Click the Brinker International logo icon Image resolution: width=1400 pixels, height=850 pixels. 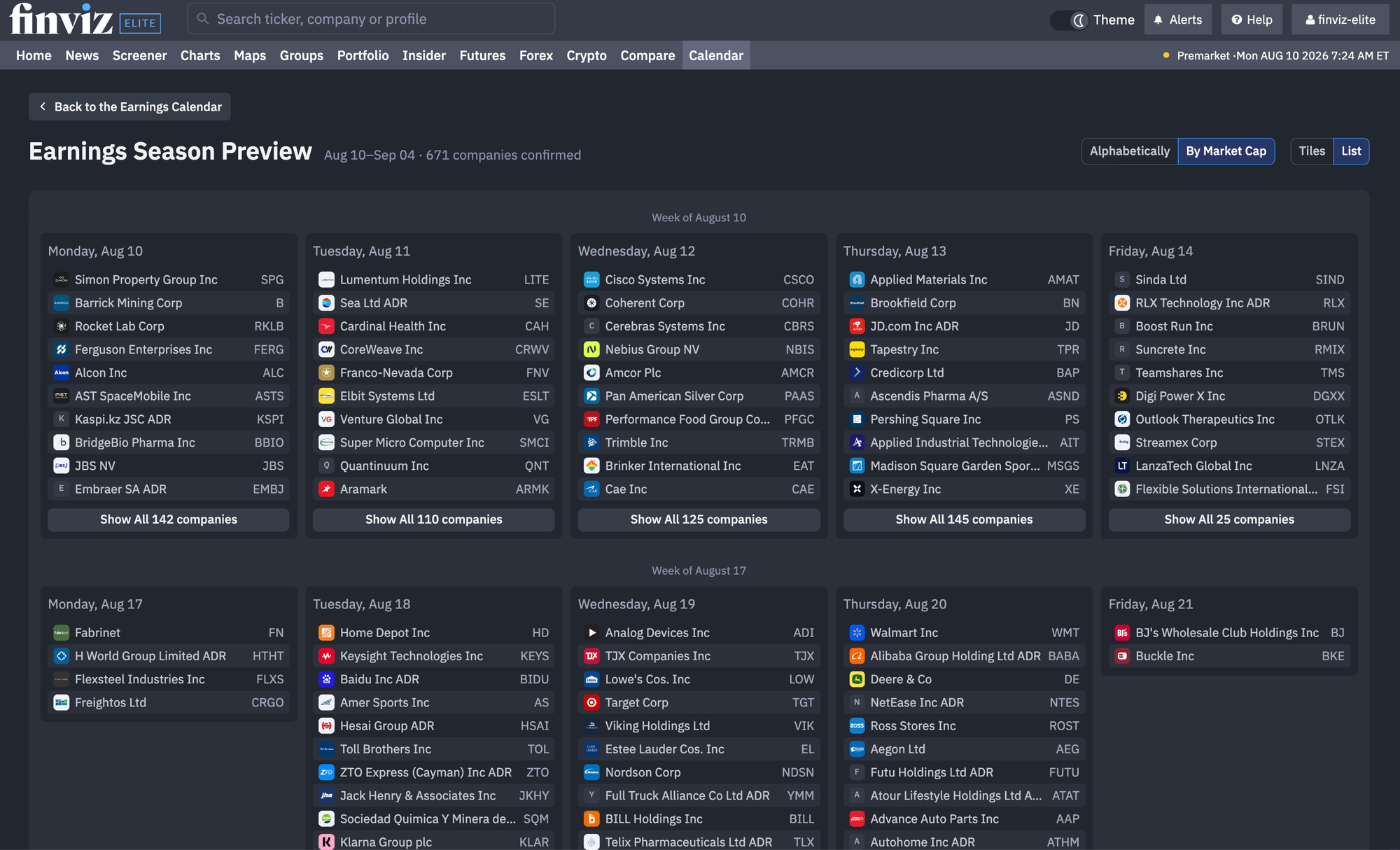click(x=591, y=466)
